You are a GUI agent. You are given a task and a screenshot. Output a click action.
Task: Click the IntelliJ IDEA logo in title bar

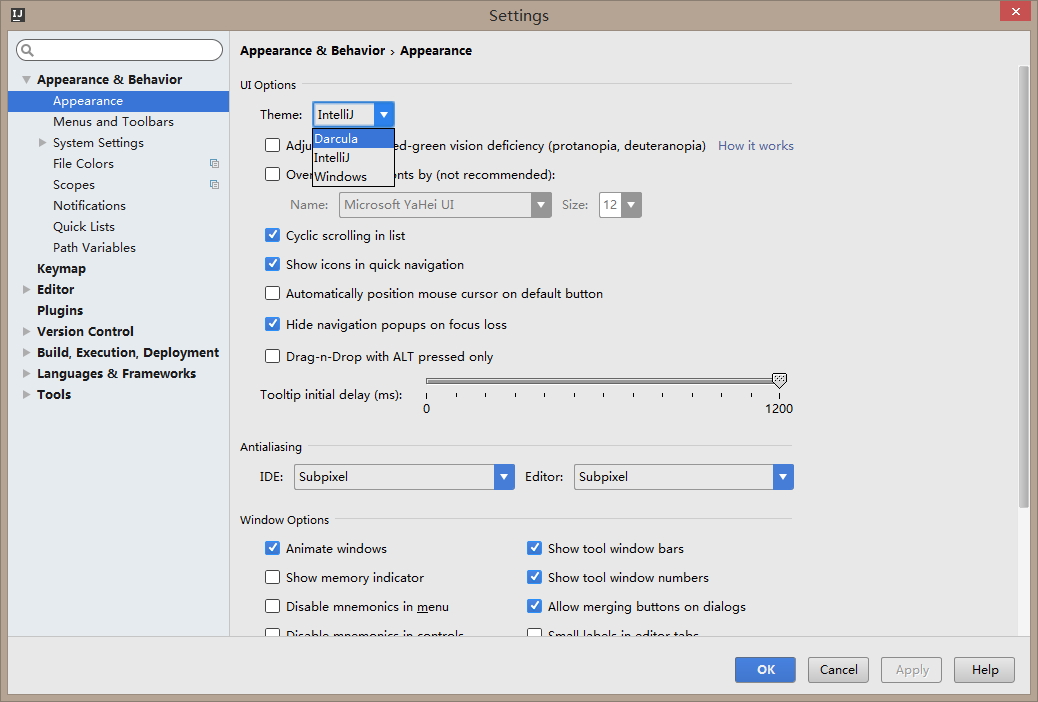(18, 15)
